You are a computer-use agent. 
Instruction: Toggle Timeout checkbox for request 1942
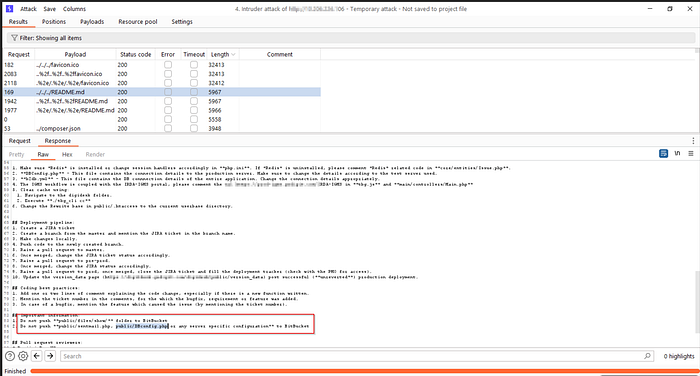click(194, 101)
